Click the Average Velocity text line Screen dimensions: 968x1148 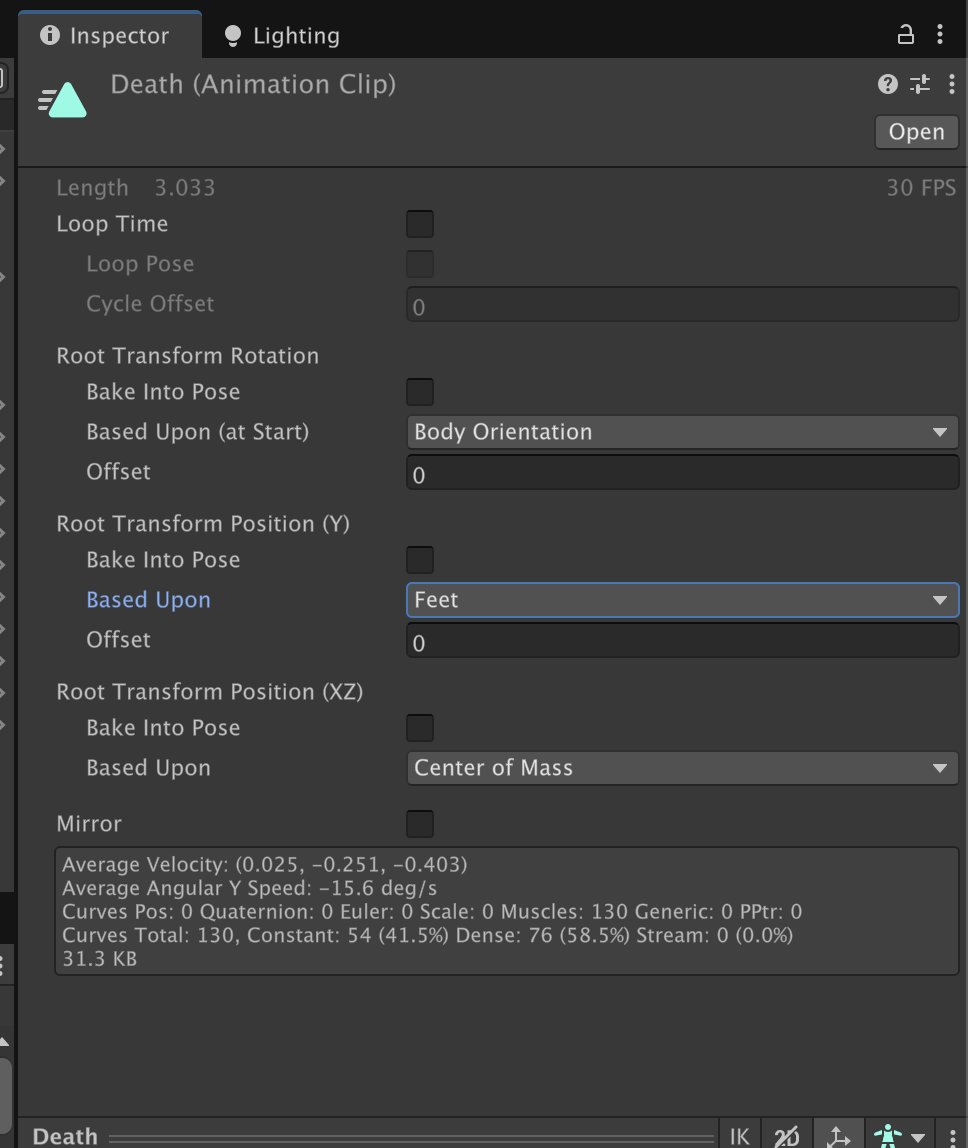click(x=264, y=865)
